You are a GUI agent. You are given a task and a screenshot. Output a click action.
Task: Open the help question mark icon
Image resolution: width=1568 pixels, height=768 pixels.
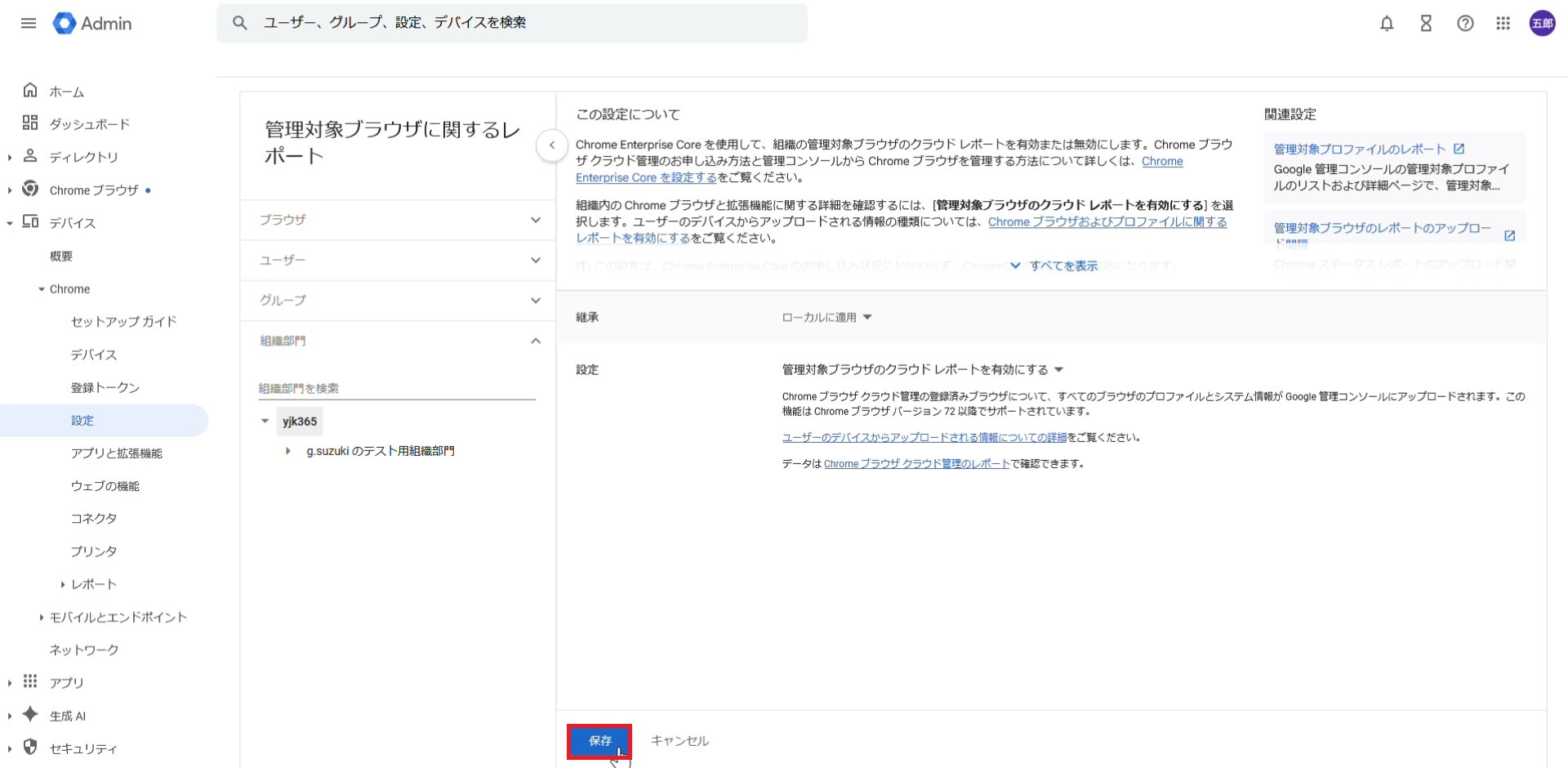click(x=1465, y=24)
